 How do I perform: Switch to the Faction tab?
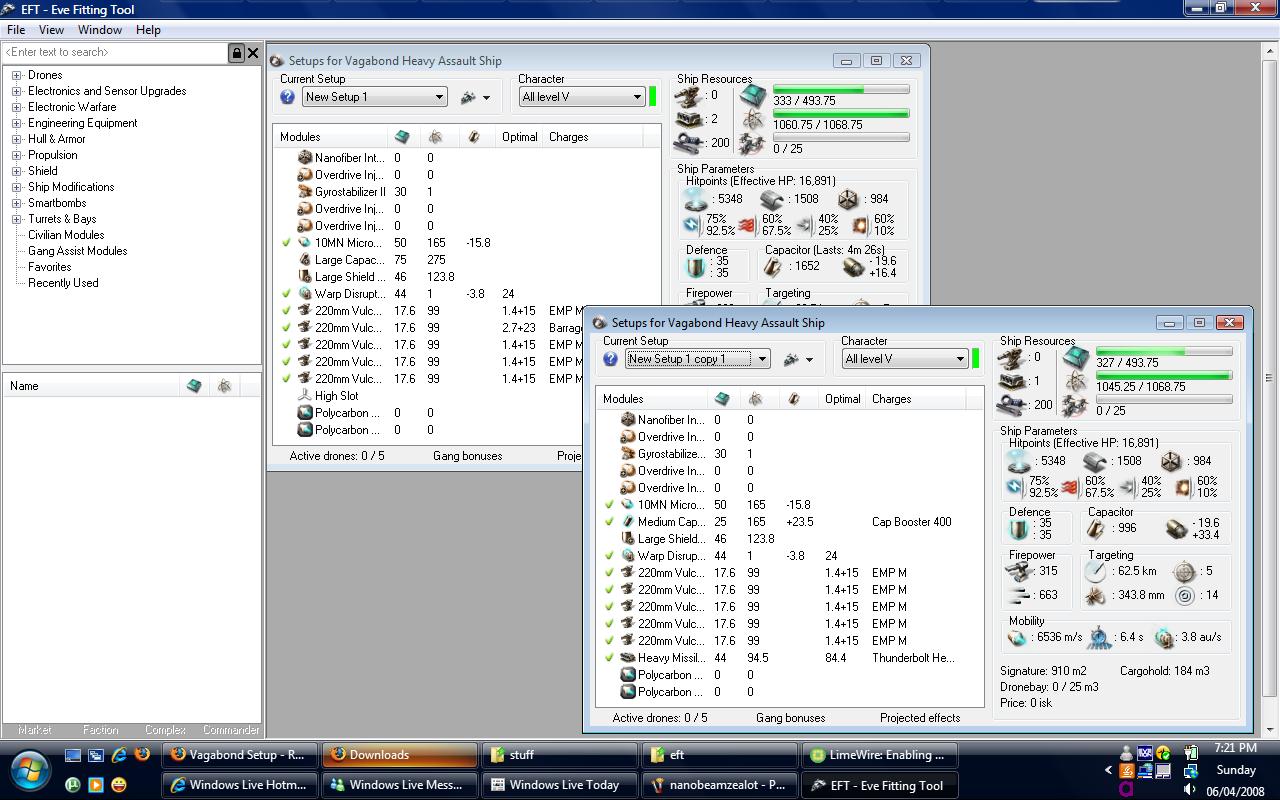(100, 730)
